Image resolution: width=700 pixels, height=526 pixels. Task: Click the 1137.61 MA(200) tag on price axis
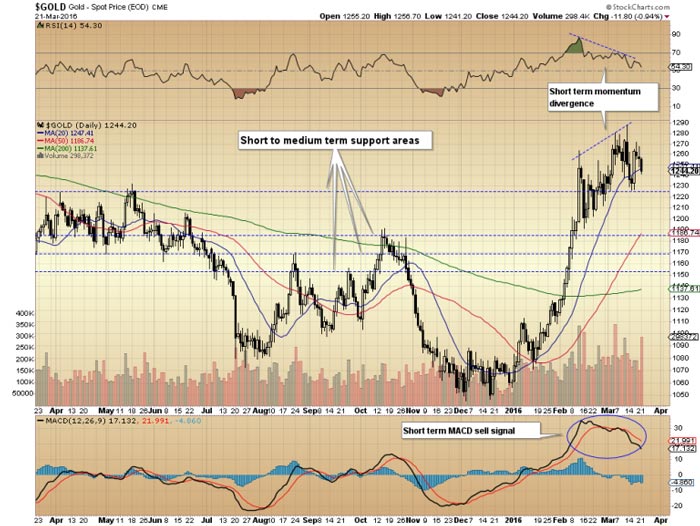tap(684, 289)
